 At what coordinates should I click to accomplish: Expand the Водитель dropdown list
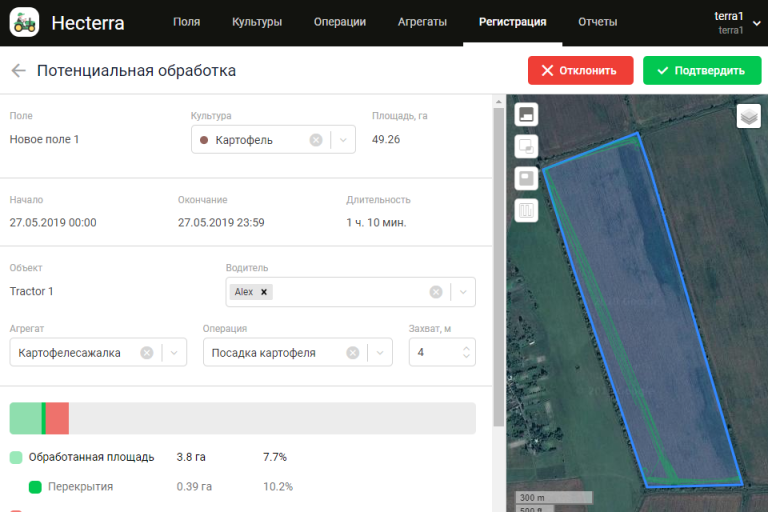coord(461,292)
